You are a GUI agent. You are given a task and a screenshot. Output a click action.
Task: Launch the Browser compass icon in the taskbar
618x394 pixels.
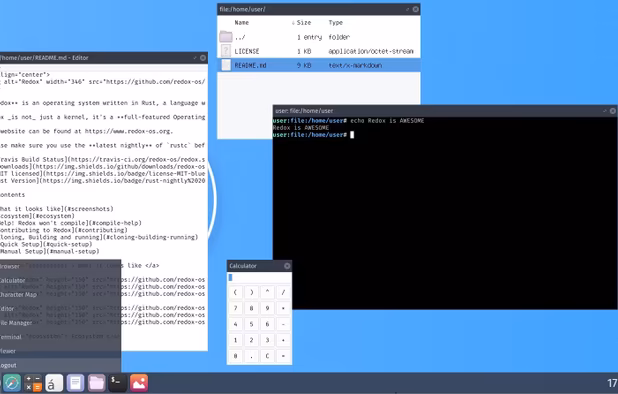(12, 383)
